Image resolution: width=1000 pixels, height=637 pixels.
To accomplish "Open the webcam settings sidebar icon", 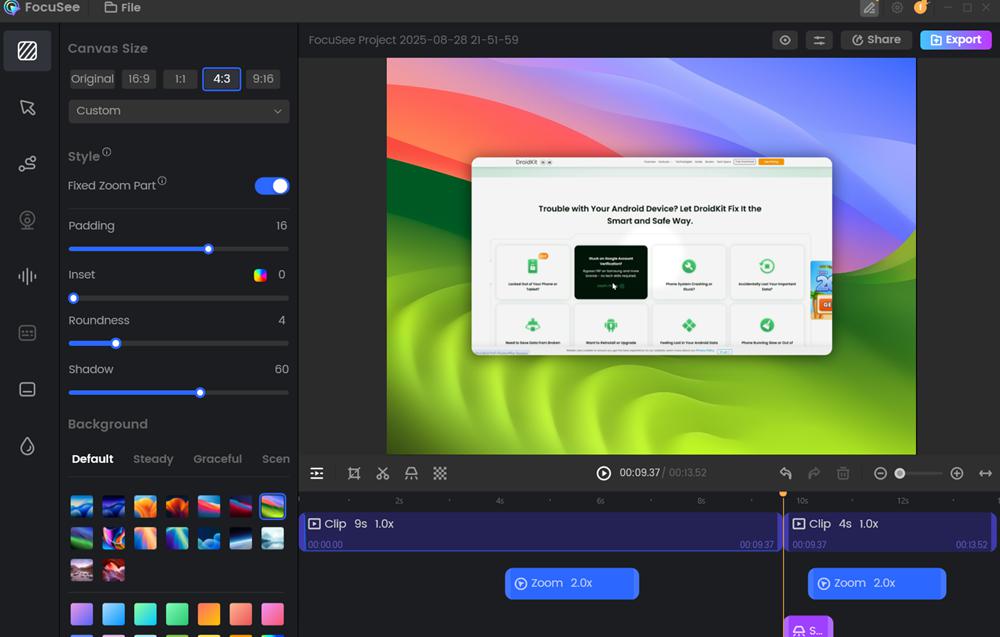I will click(27, 220).
